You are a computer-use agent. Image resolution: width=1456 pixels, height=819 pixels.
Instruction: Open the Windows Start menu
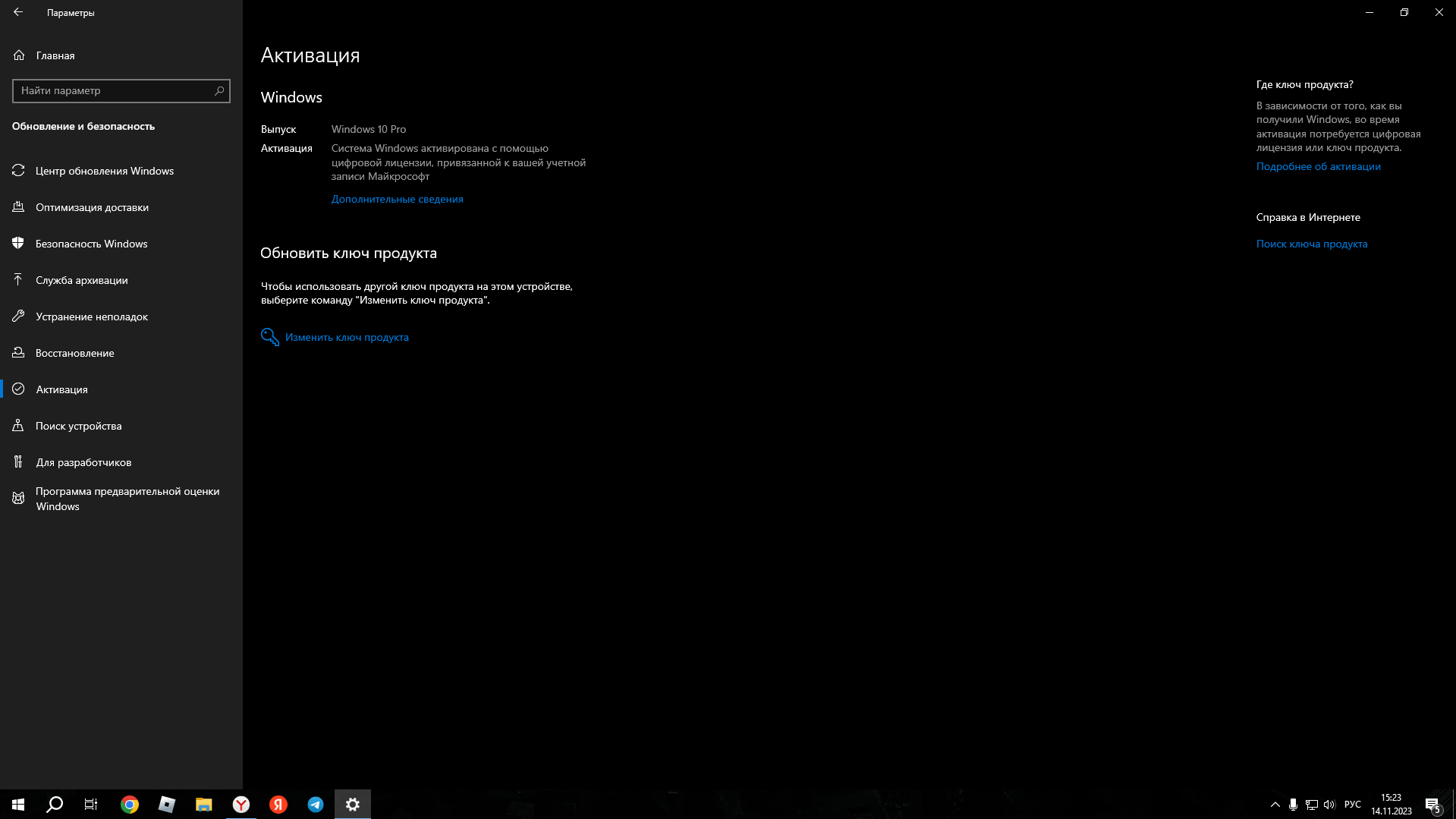coord(18,805)
